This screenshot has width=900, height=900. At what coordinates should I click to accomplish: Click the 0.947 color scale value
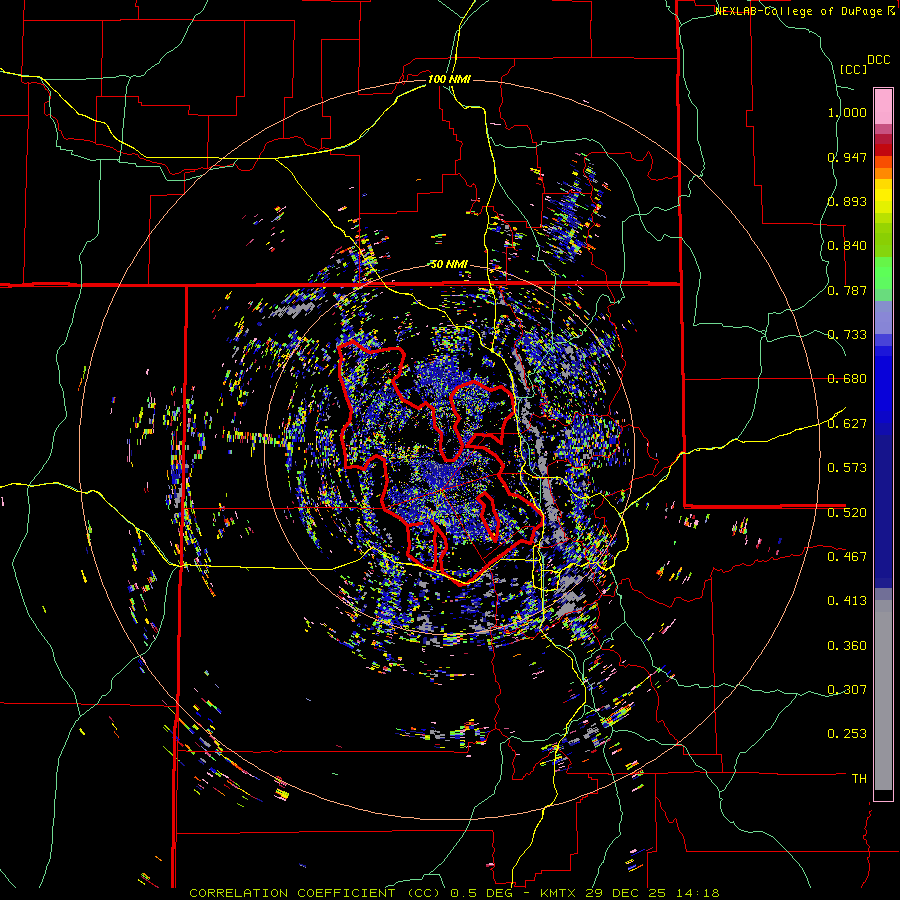[847, 157]
